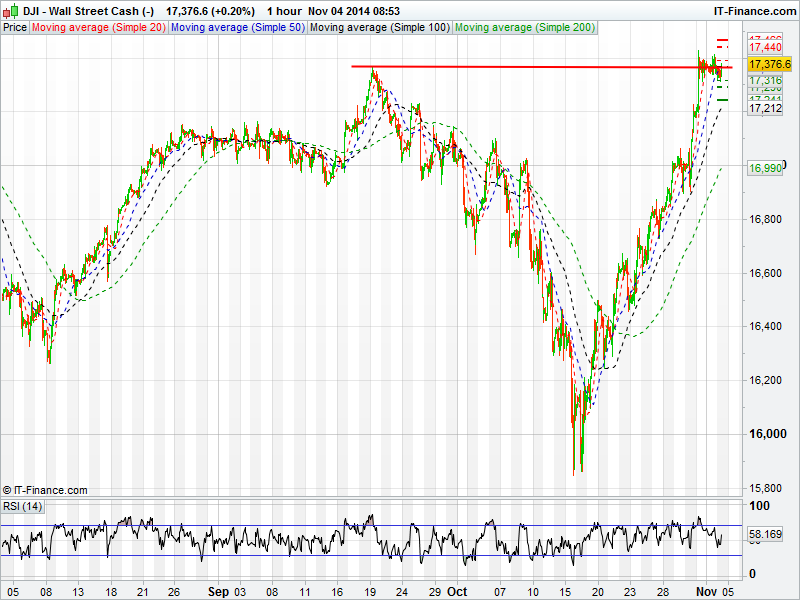Click the RSI value tag 58.169
This screenshot has height=600, width=800.
(765, 534)
